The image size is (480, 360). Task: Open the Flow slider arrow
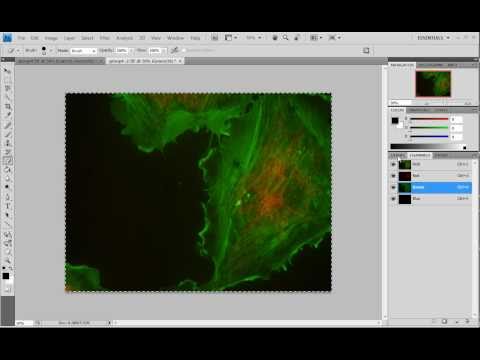click(164, 51)
